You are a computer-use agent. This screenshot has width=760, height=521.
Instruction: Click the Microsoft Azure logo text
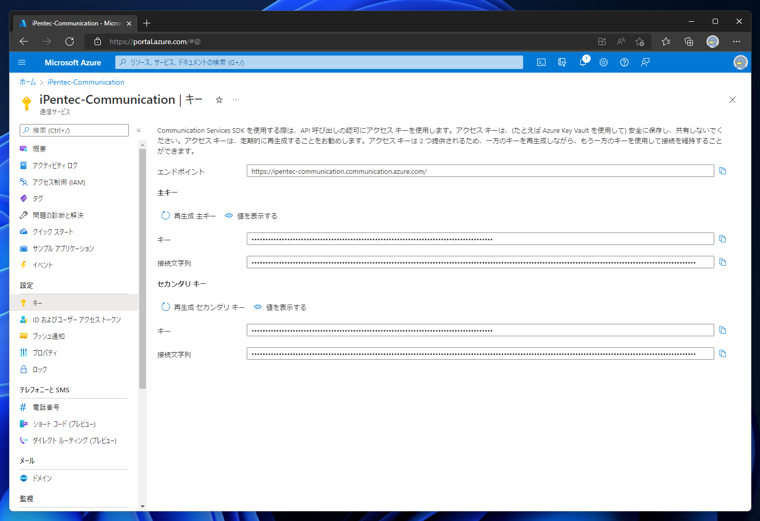(73, 63)
